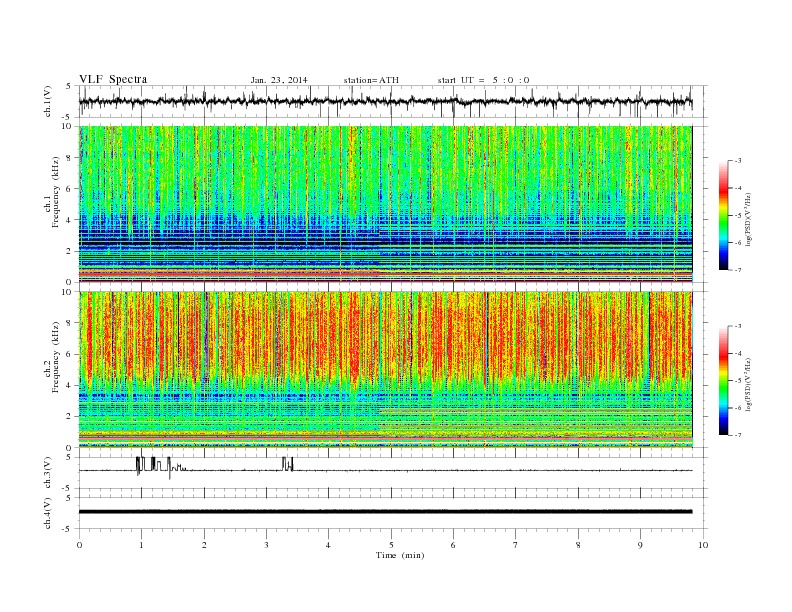Screen dimensions: 792x612
Task: Click the "-7" label on ch.1 colorbar
Action: point(737,270)
